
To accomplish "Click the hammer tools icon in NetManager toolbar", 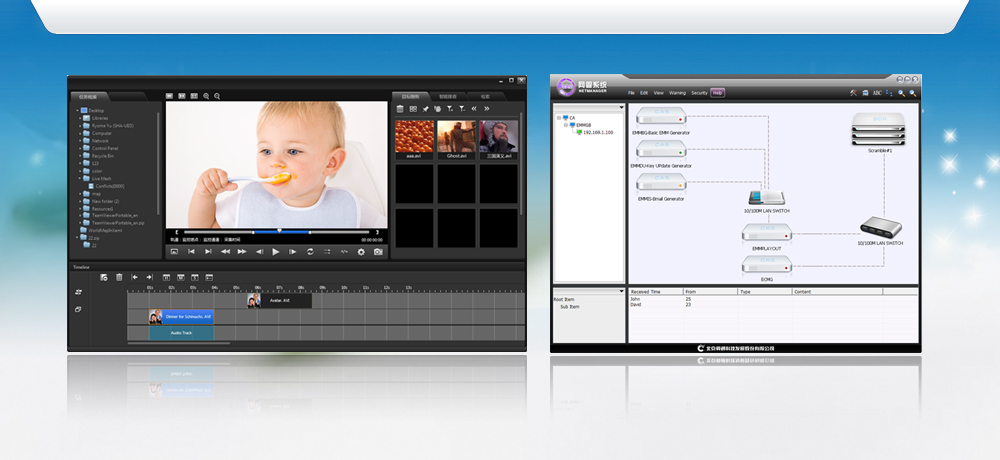I will (853, 93).
